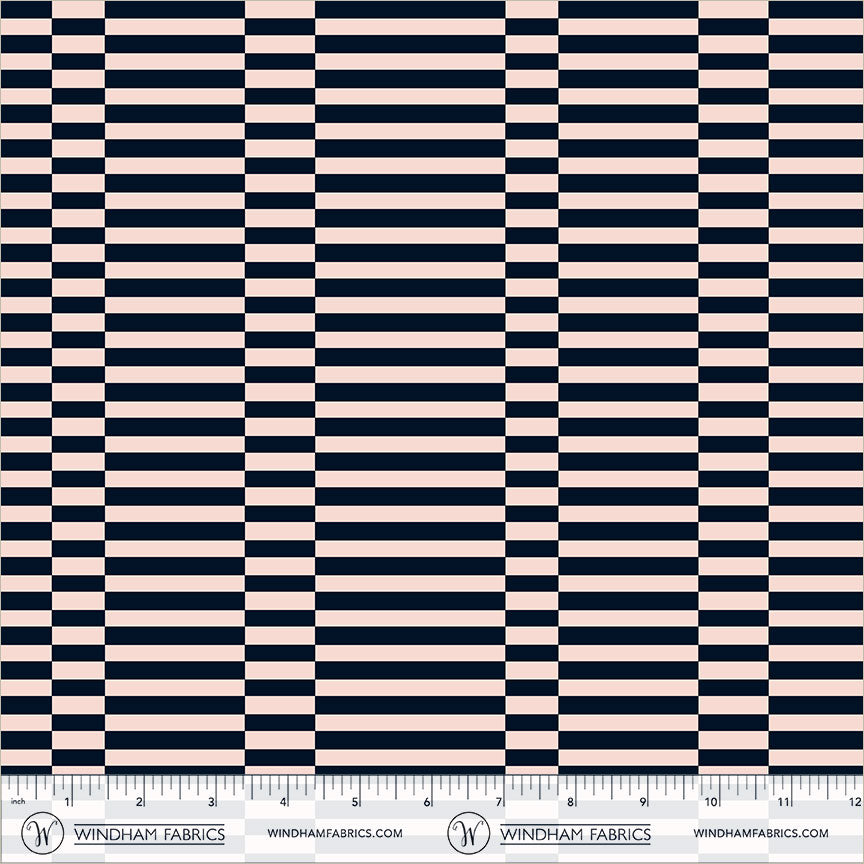Click the number 2 on the ruler
This screenshot has height=864, width=864.
tap(140, 802)
